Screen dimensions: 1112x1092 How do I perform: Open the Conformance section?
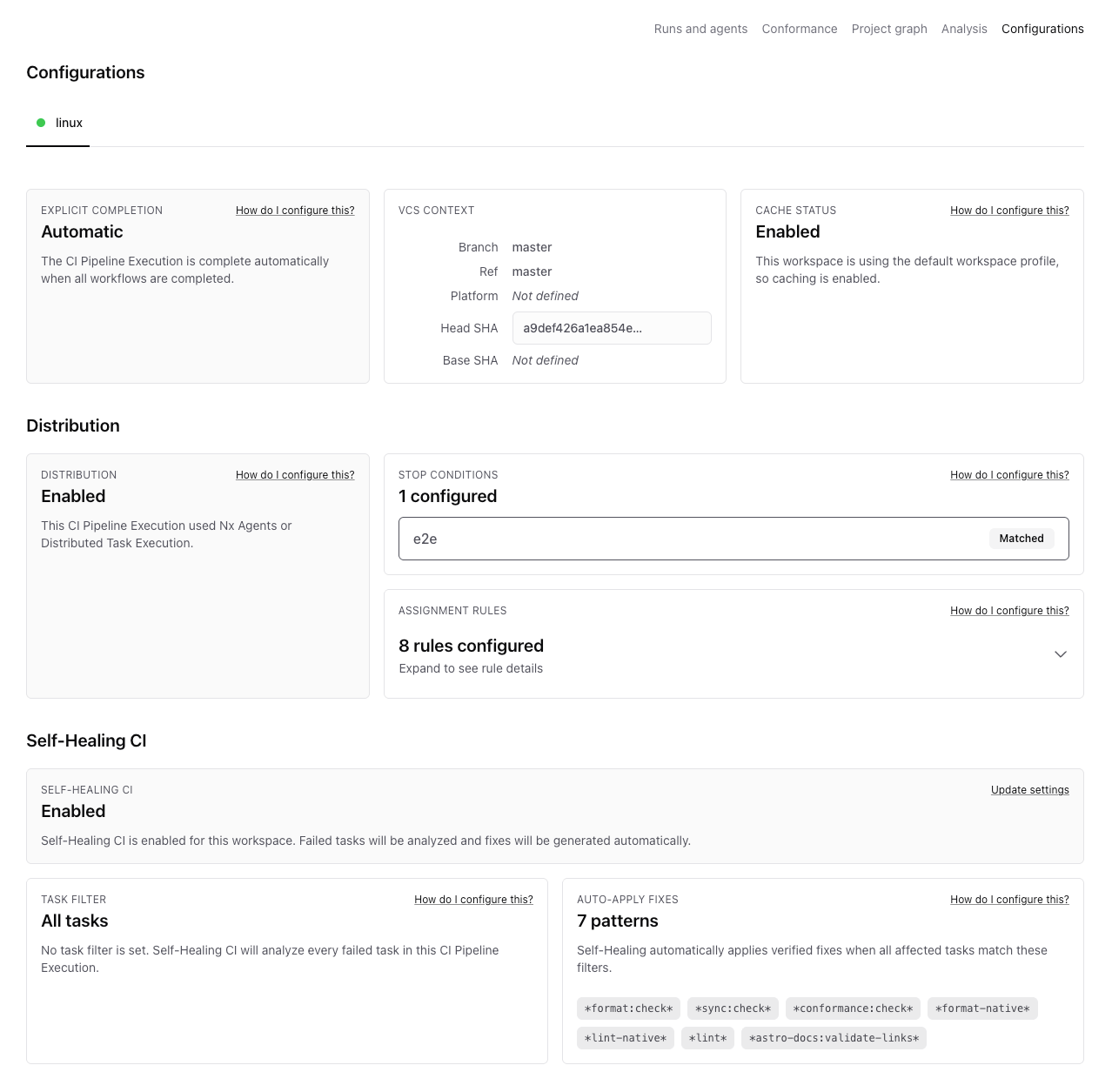[x=799, y=29]
